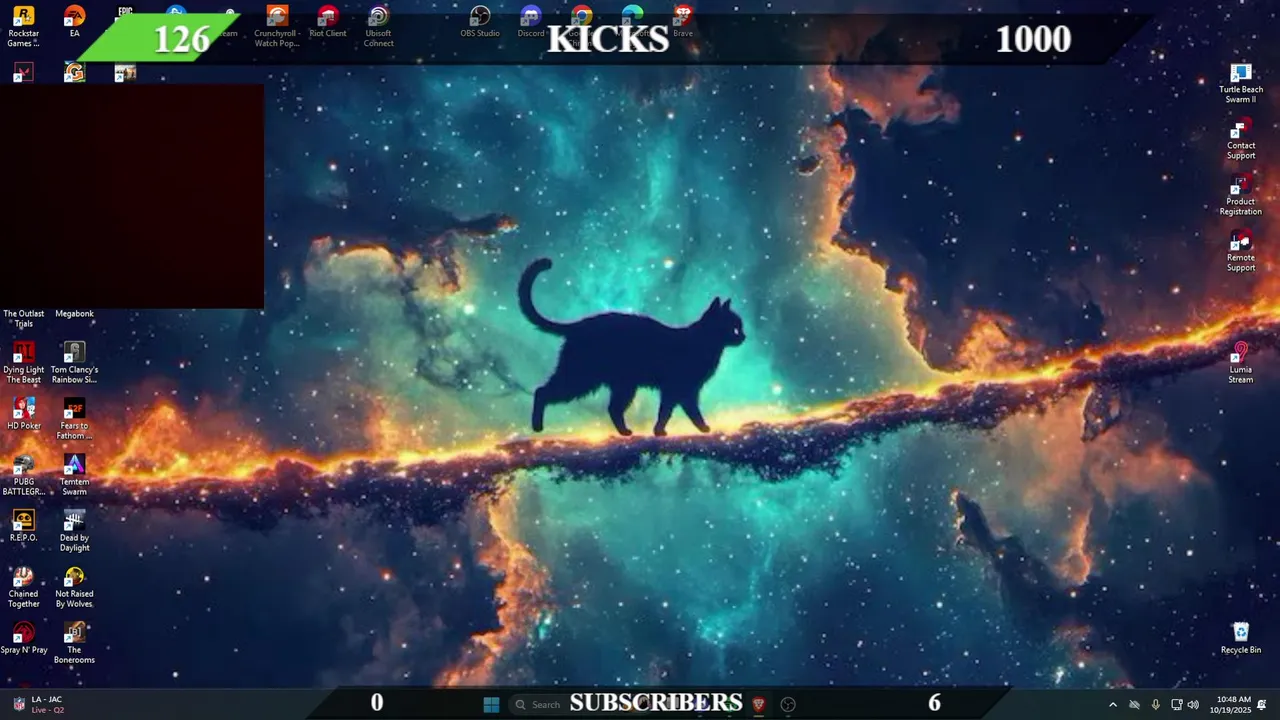Show hidden system tray icons
The image size is (1280, 720).
click(1112, 705)
